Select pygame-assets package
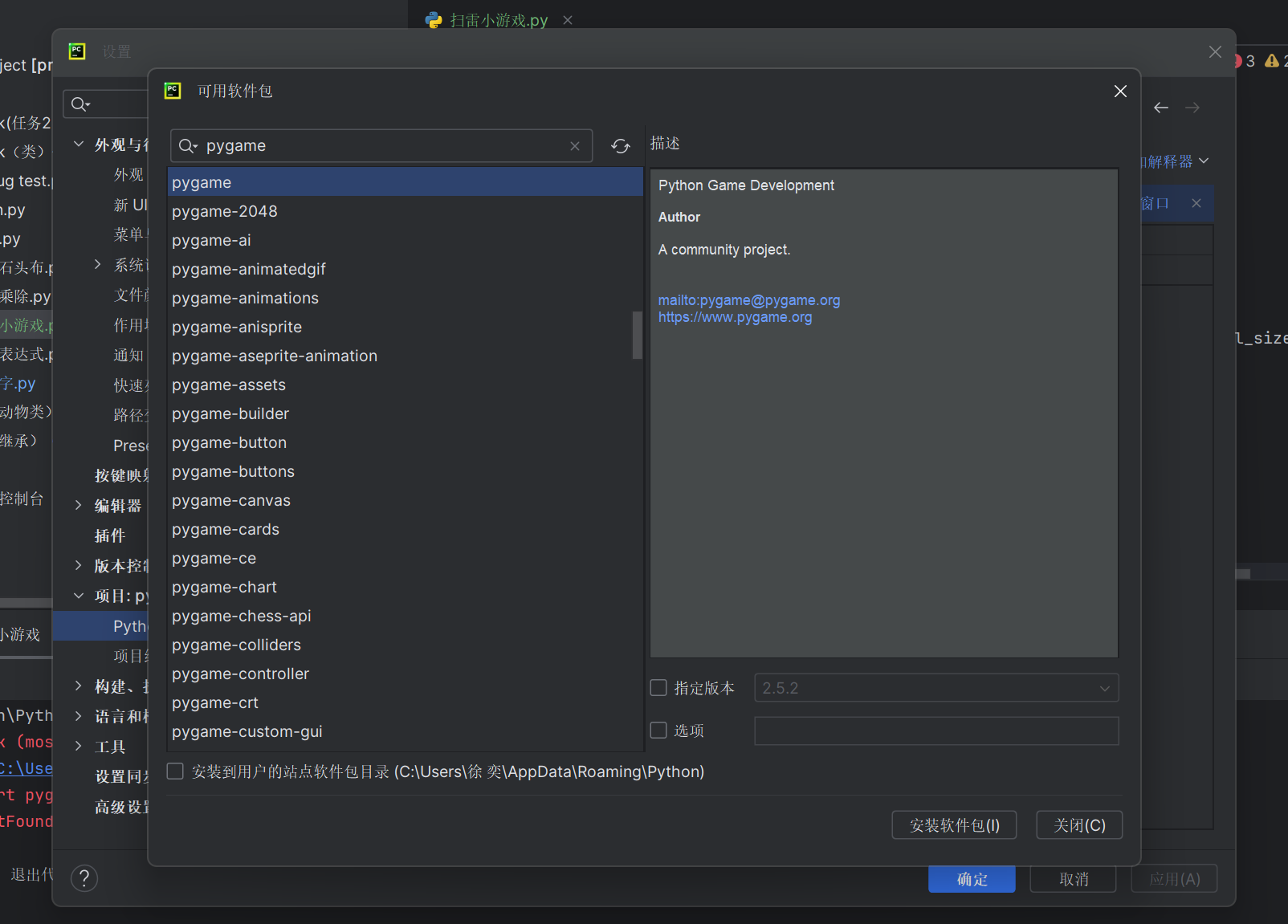The image size is (1288, 924). click(x=406, y=385)
